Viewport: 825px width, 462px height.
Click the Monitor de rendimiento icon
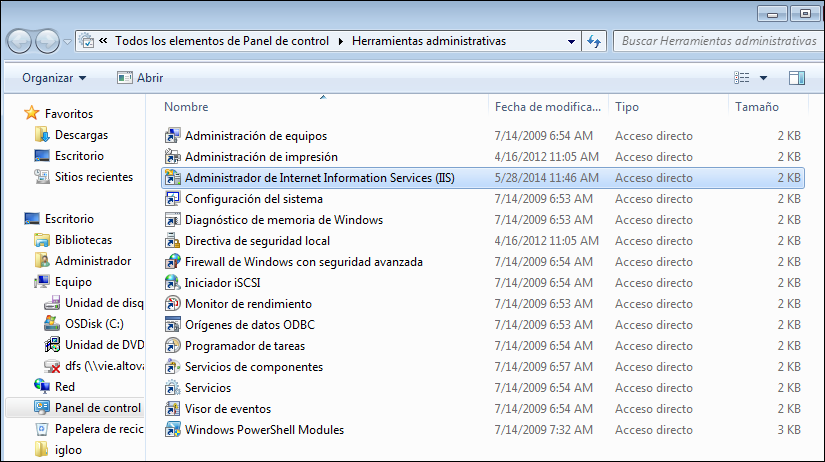(173, 304)
